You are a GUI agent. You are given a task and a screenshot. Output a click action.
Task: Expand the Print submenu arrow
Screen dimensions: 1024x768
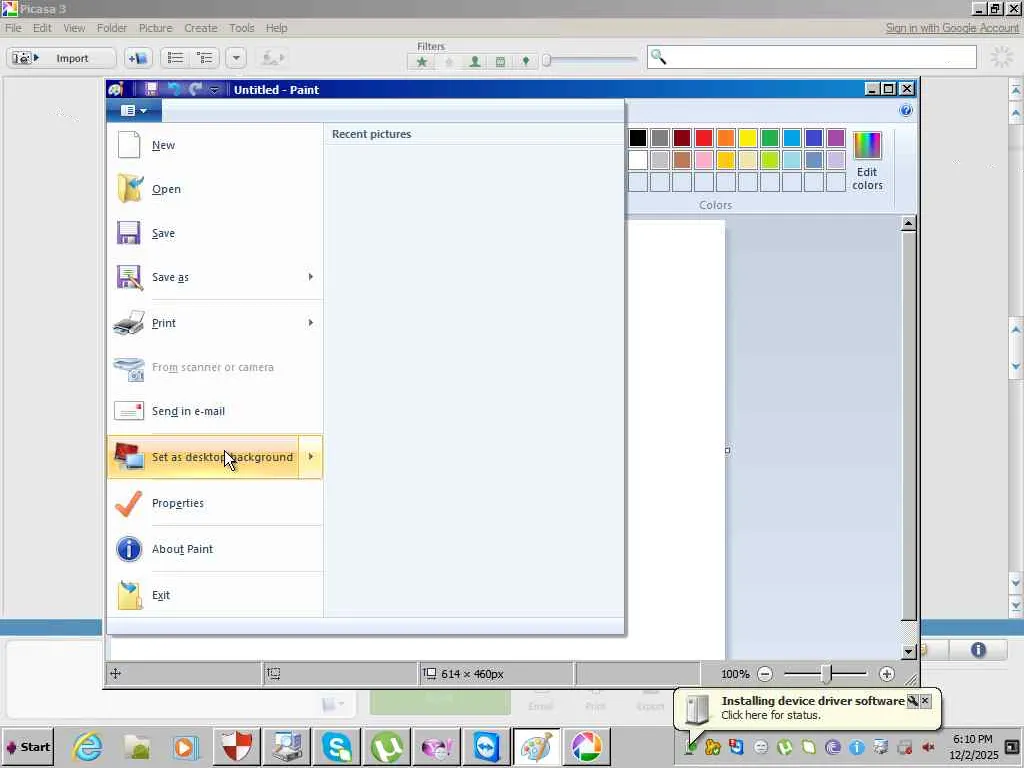[311, 323]
